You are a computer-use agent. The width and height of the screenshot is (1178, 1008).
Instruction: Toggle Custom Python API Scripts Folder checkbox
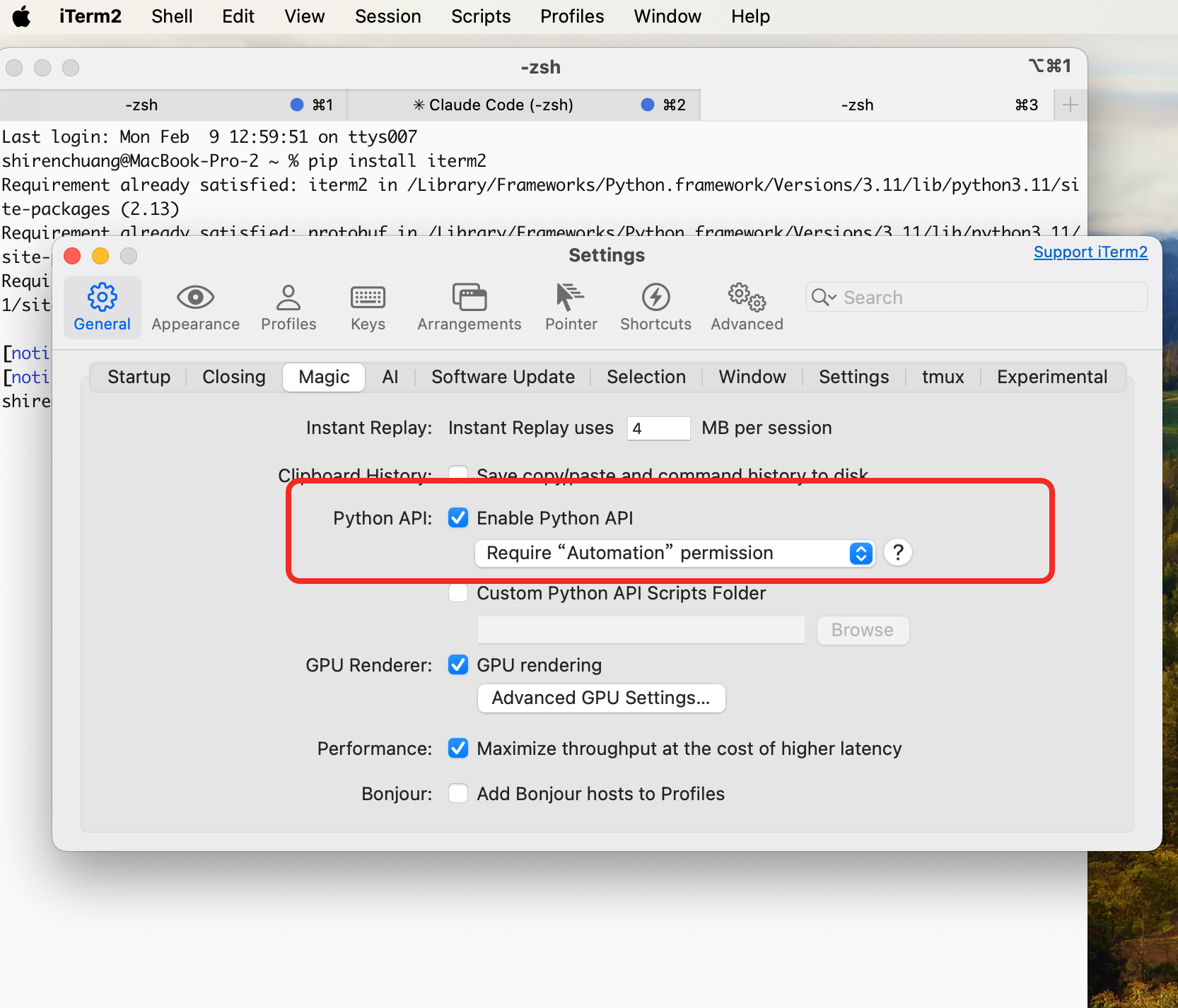tap(458, 593)
